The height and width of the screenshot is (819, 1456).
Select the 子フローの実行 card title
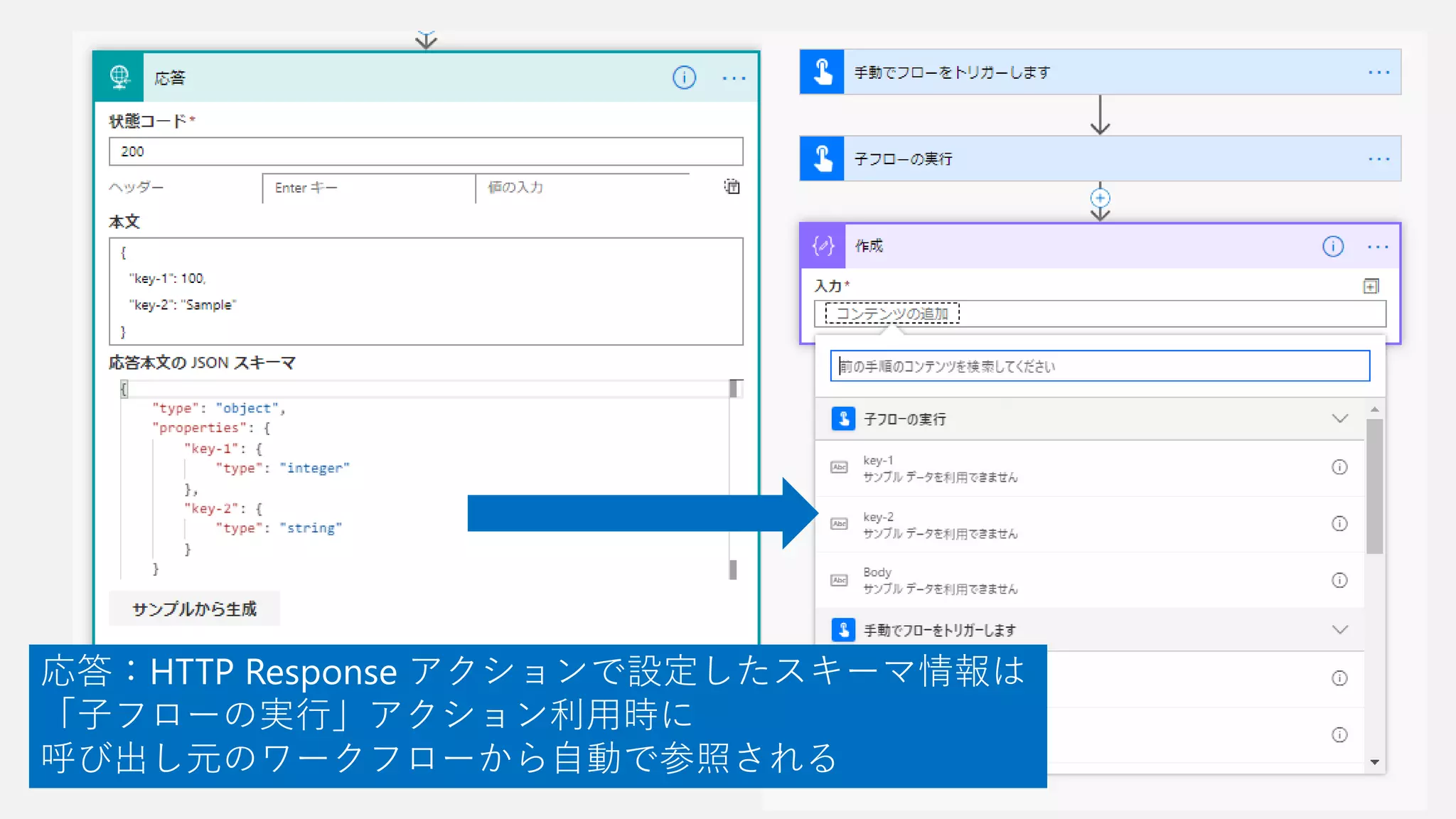pyautogui.click(x=903, y=159)
